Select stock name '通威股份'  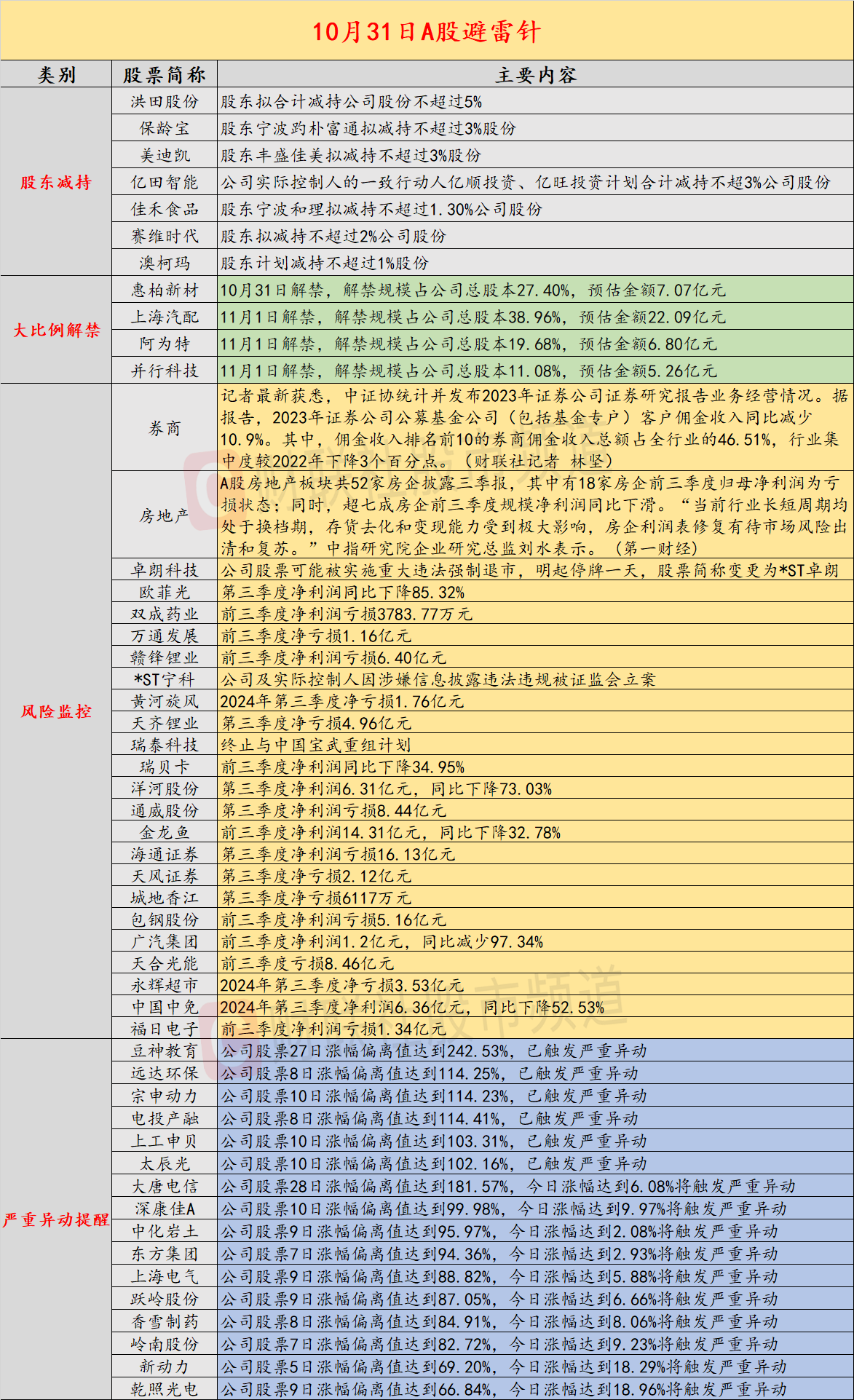165,811
